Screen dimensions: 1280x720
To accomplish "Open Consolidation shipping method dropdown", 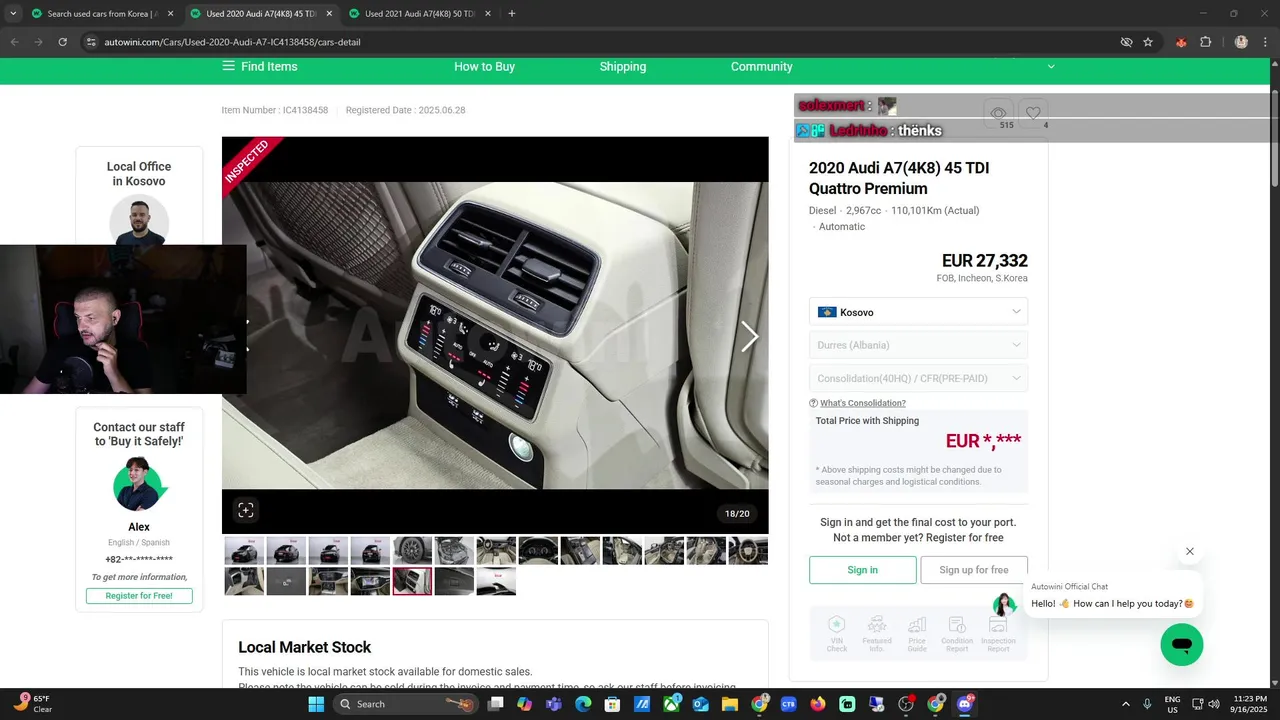I will click(x=918, y=378).
